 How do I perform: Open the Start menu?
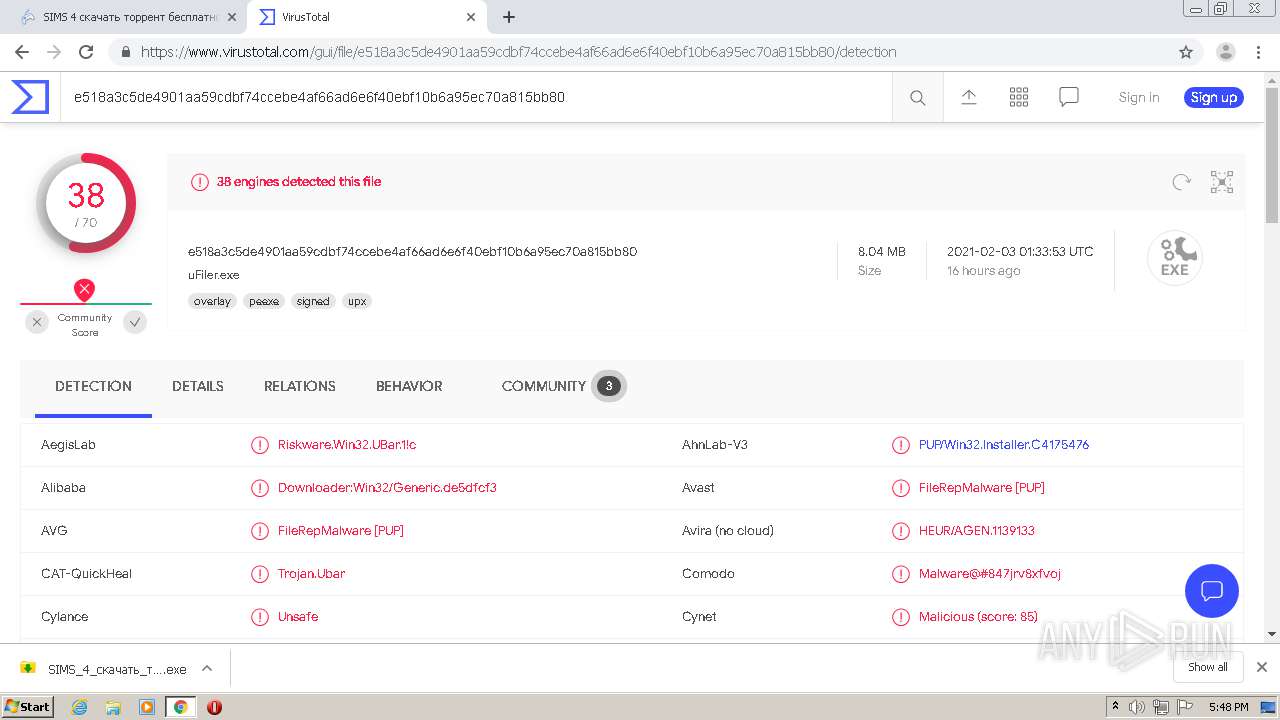tap(28, 707)
